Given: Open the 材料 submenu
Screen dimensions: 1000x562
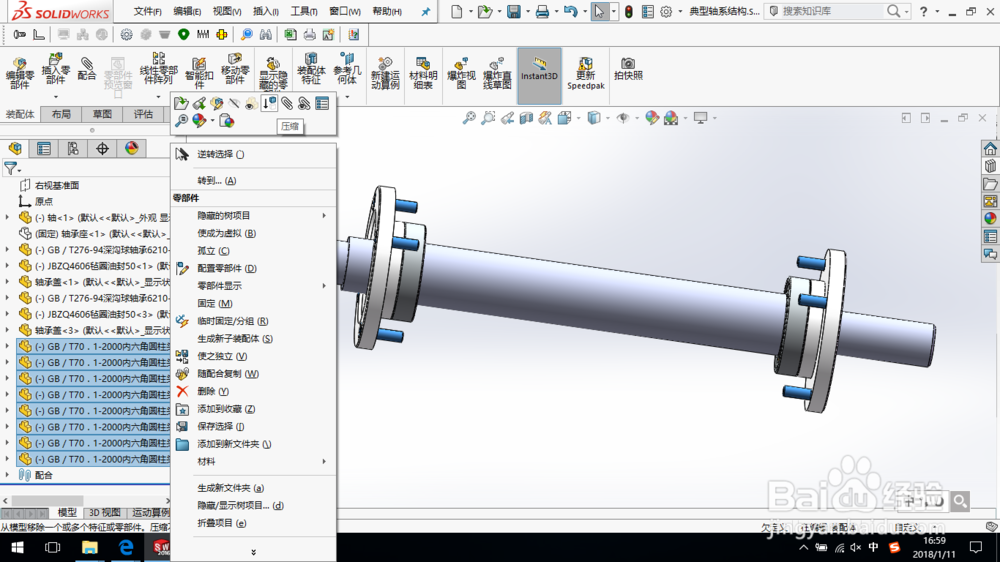Looking at the screenshot, I should point(253,461).
